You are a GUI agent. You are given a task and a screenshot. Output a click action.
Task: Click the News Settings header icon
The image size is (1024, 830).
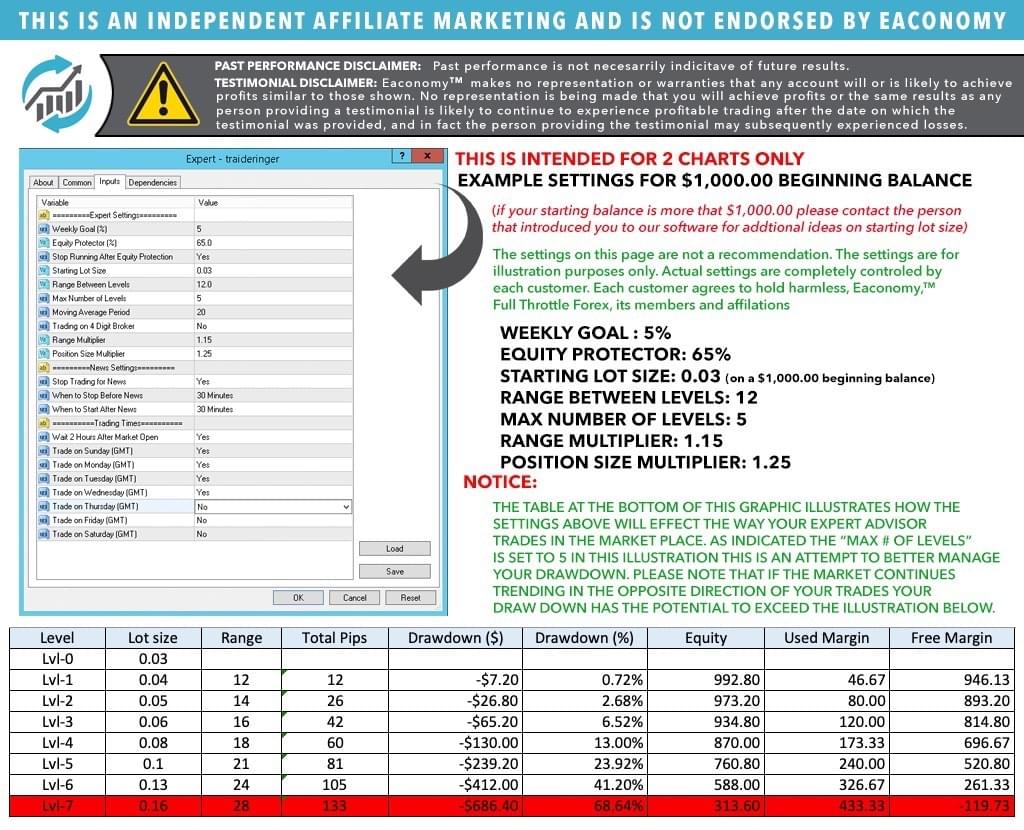pyautogui.click(x=44, y=368)
